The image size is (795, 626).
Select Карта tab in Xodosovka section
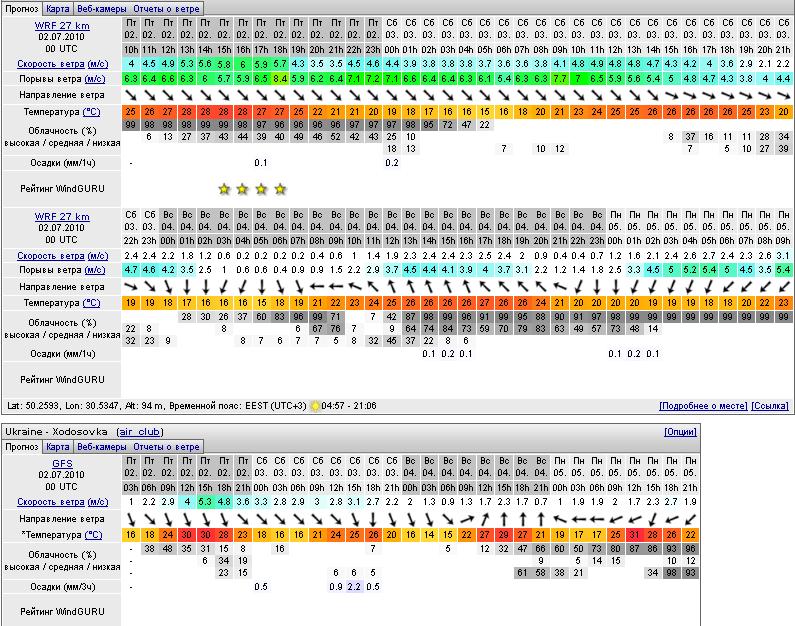(59, 446)
